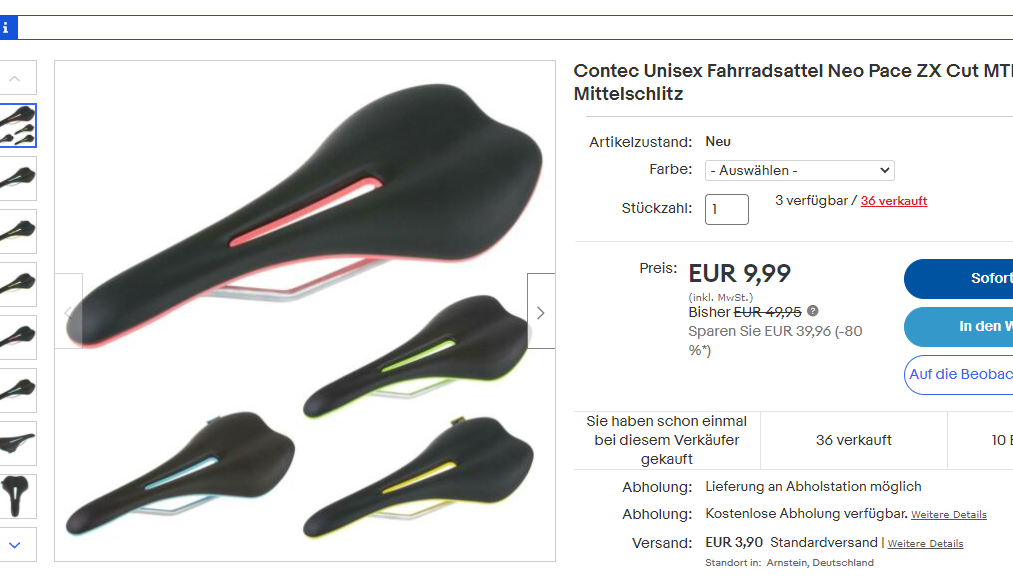Open the 36 verkauft link
1013x578 pixels.
pos(893,201)
